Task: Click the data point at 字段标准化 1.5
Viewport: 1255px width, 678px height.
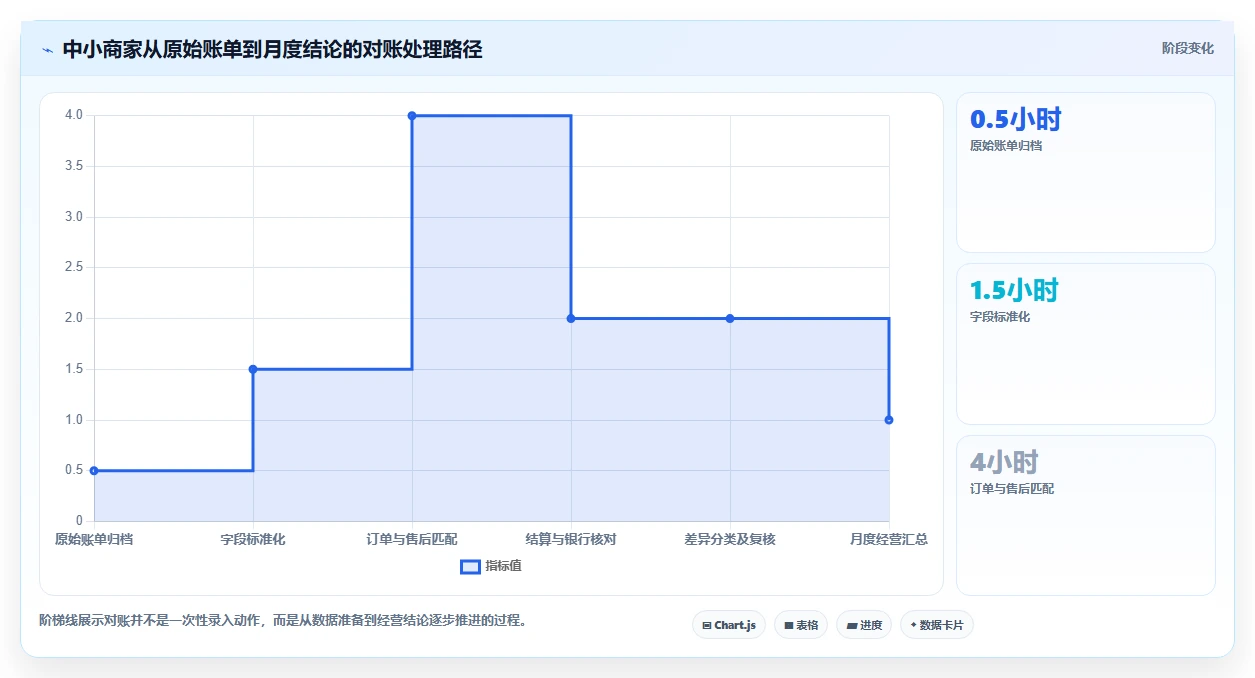Action: 253,369
